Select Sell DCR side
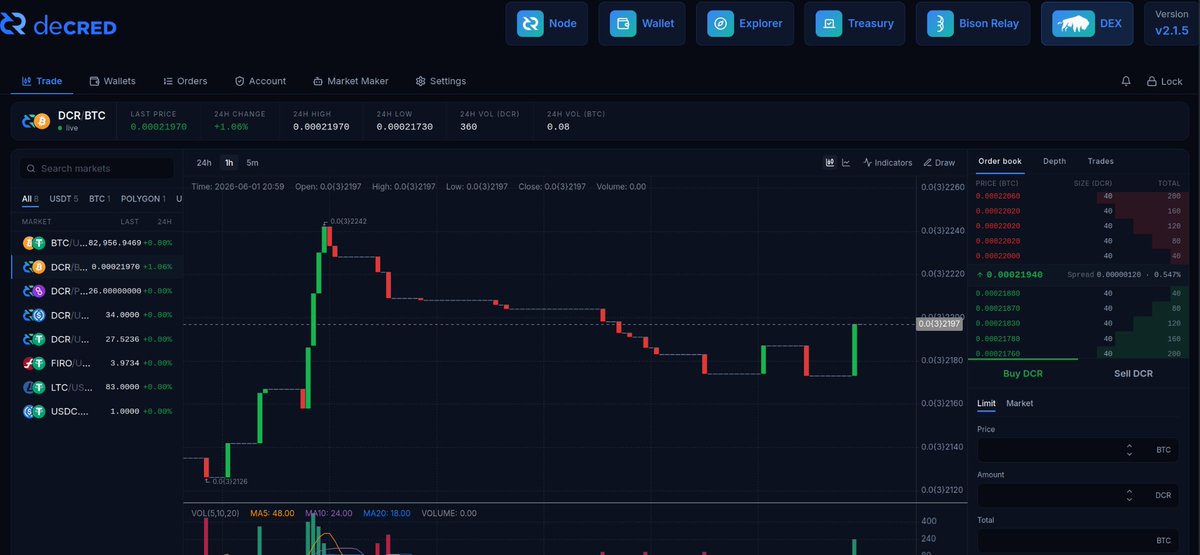 coord(1133,373)
